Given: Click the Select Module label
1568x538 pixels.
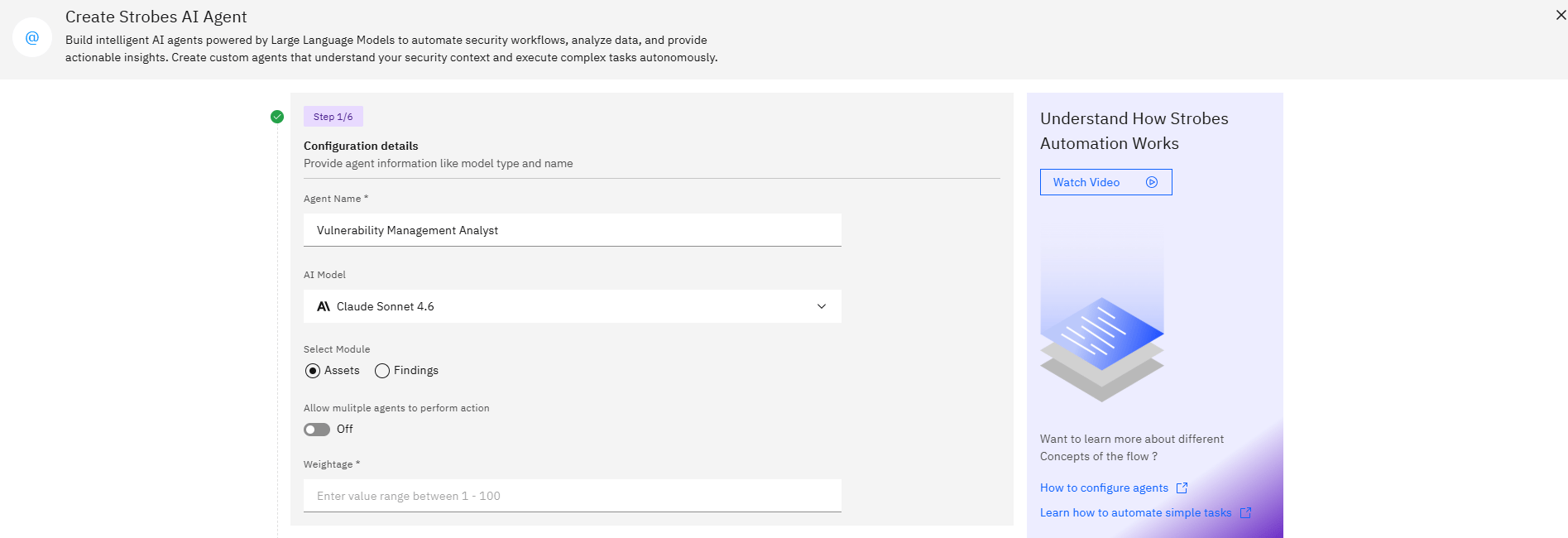Looking at the screenshot, I should tap(337, 349).
